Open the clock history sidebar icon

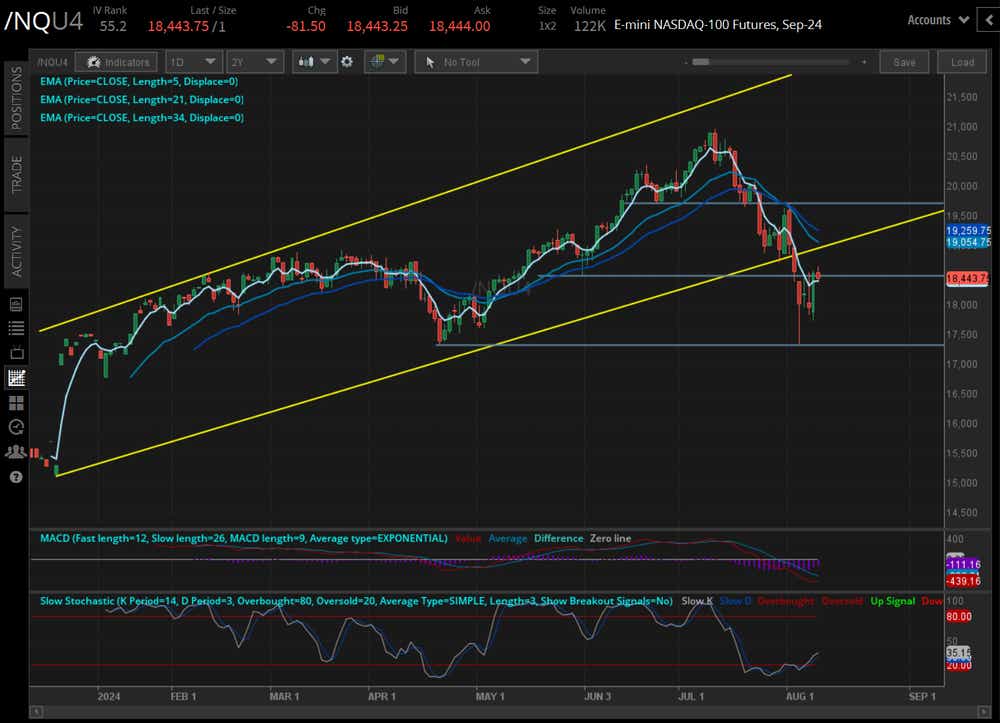coord(16,427)
